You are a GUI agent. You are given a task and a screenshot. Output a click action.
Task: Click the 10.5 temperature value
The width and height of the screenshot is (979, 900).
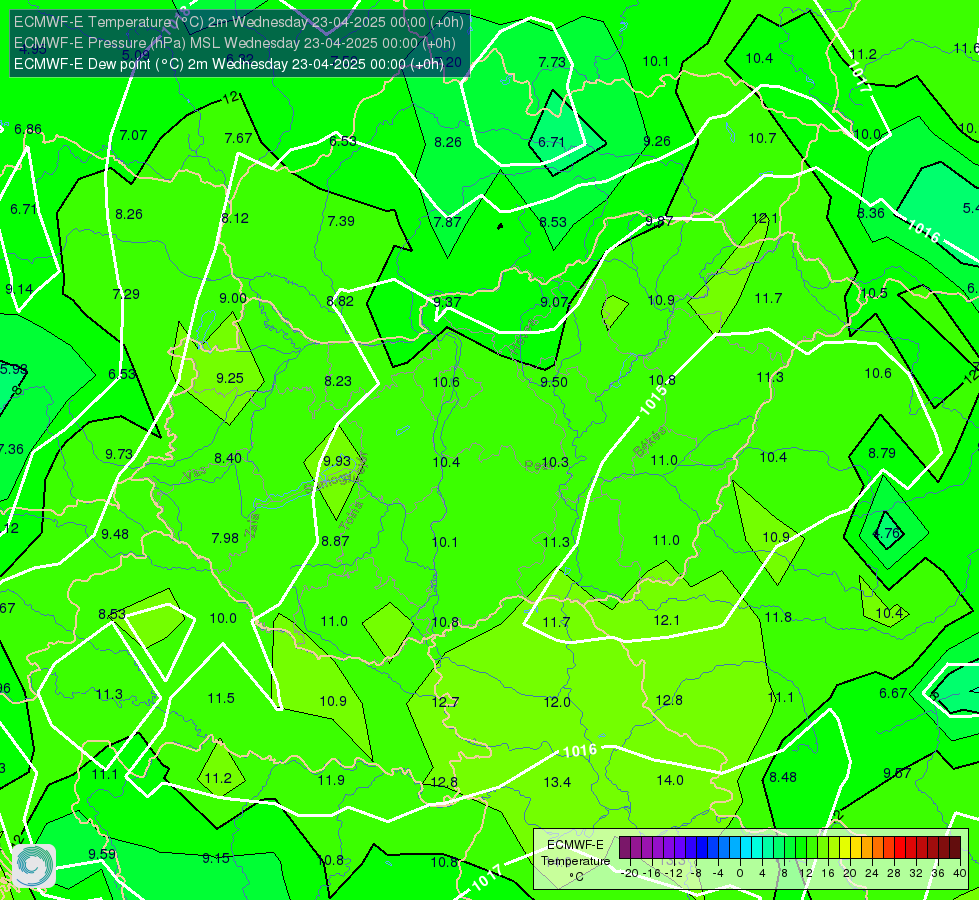[873, 293]
